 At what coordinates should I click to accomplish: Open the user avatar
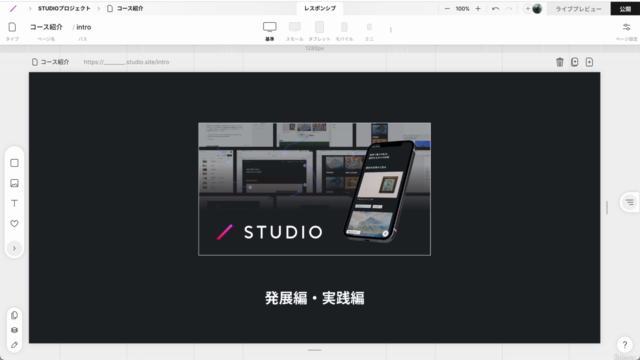pyautogui.click(x=537, y=9)
